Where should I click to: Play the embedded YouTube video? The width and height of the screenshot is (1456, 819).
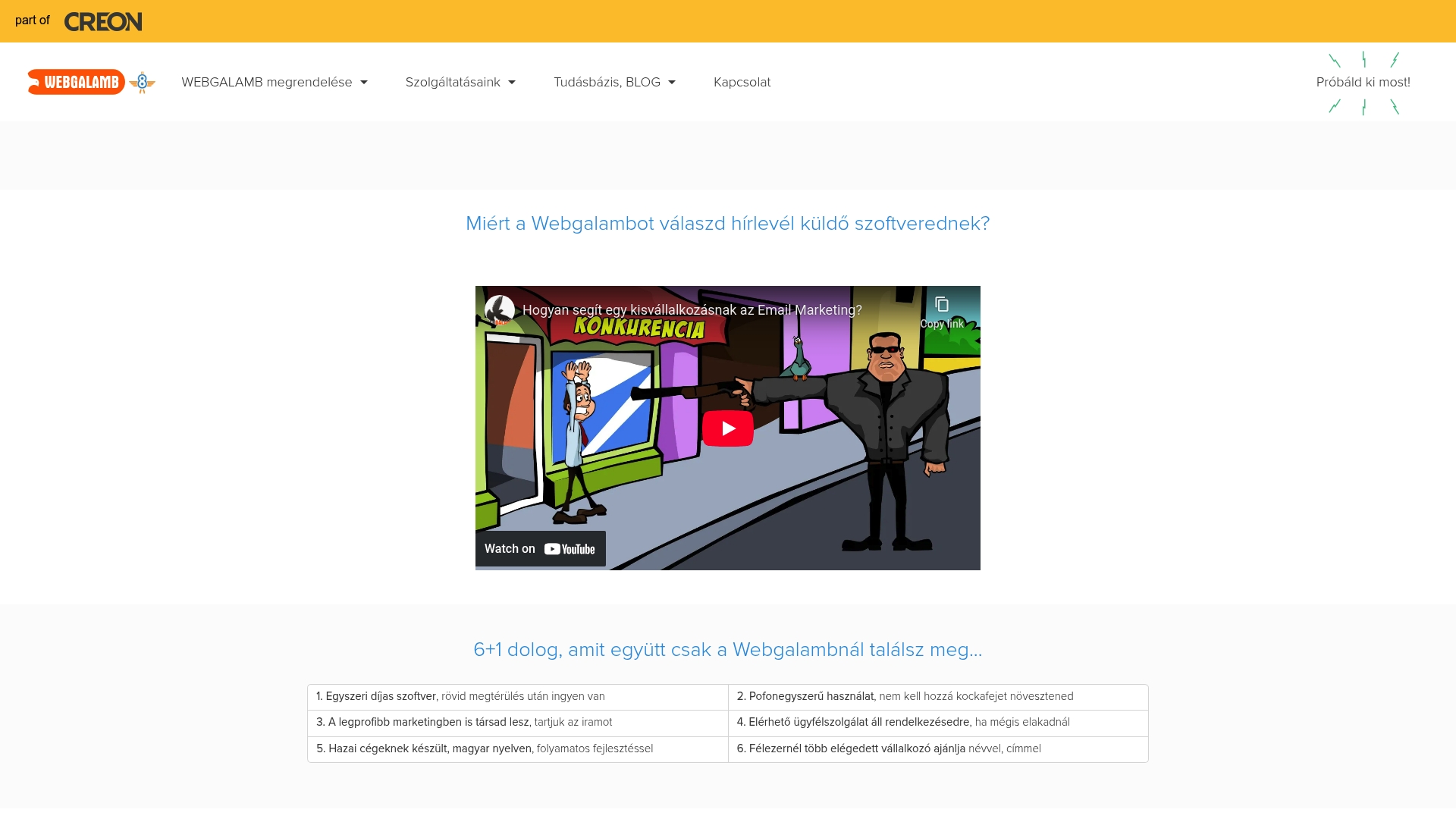coord(727,427)
